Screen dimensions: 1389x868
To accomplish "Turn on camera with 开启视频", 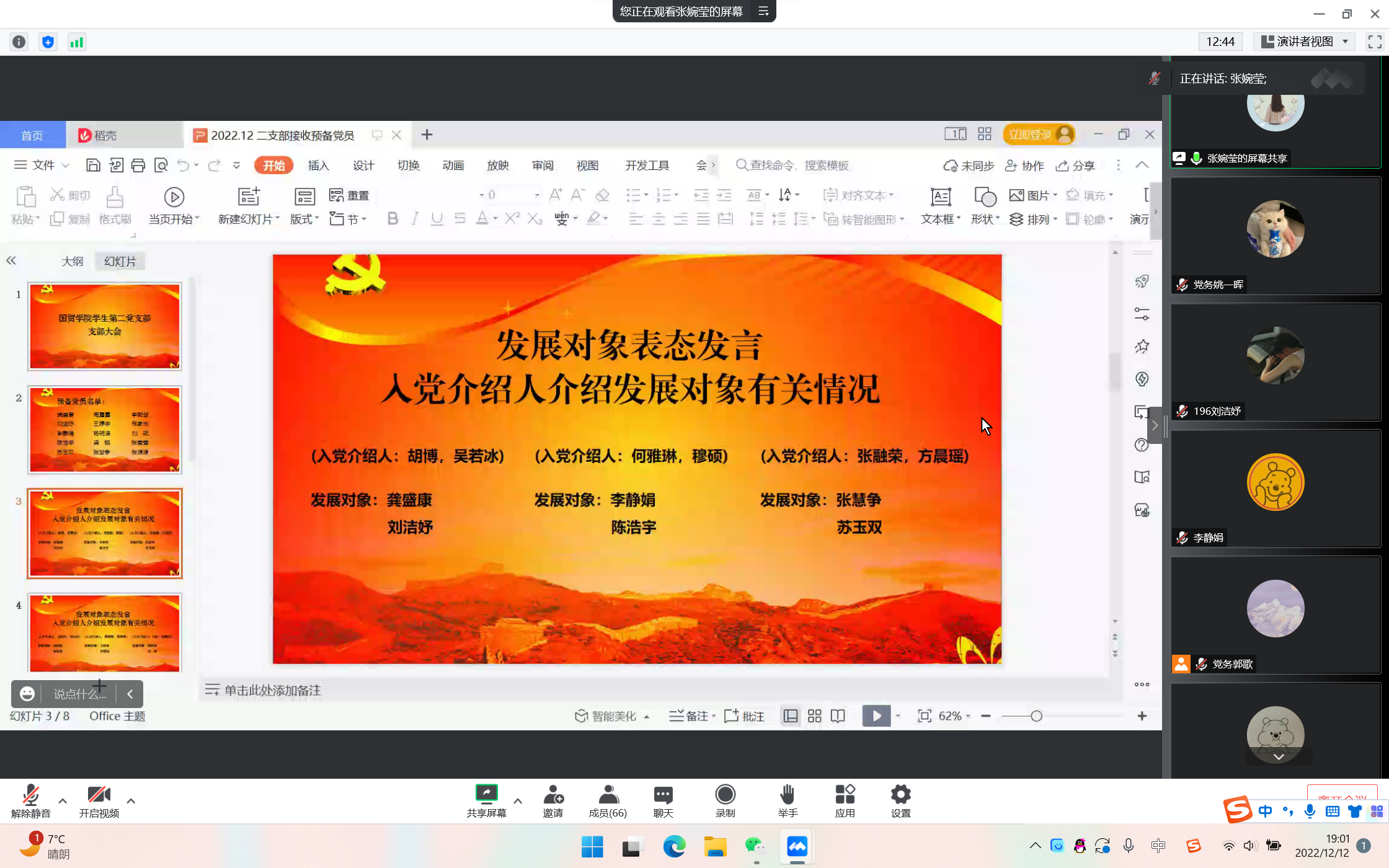I will (x=99, y=801).
